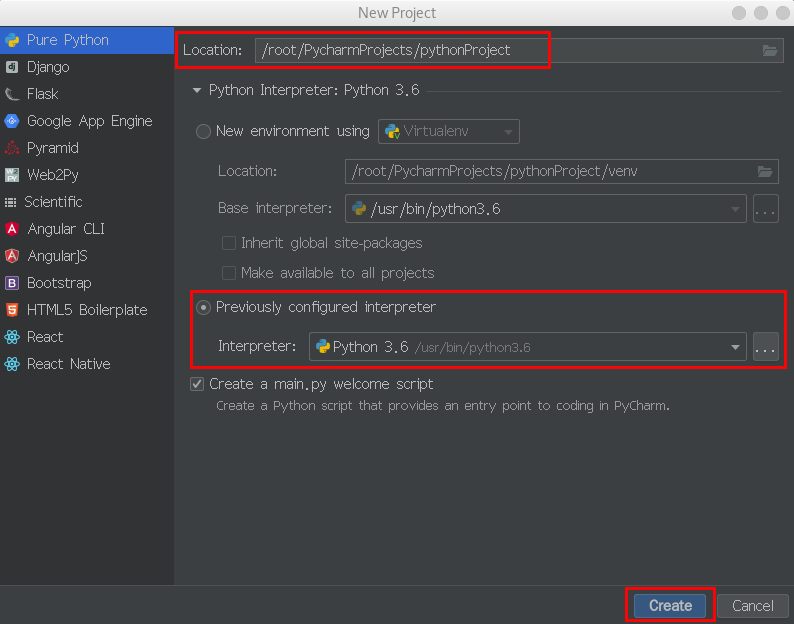Open the Interpreter Python 3.6 dropdown
Image resolution: width=794 pixels, height=624 pixels.
(527, 347)
